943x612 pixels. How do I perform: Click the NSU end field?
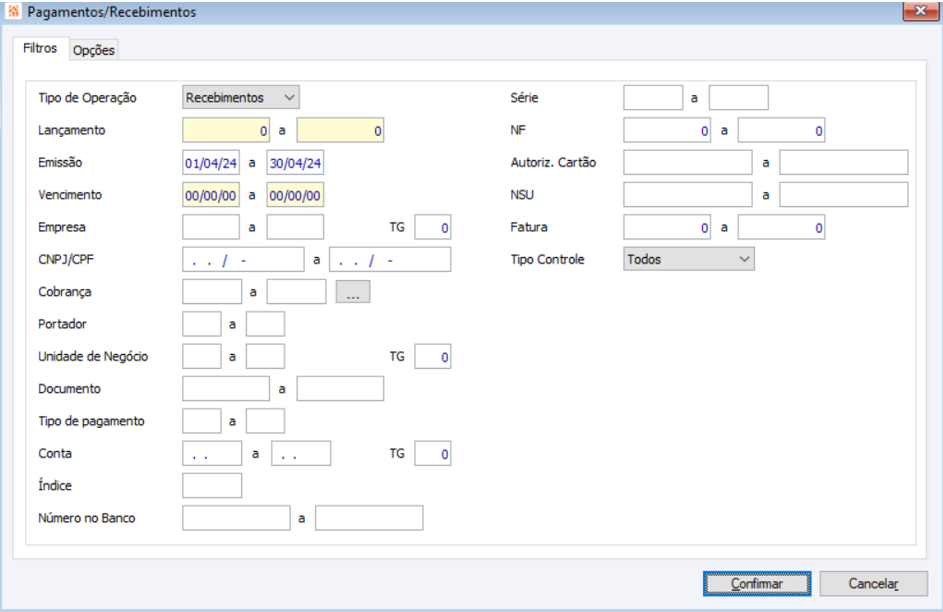844,195
